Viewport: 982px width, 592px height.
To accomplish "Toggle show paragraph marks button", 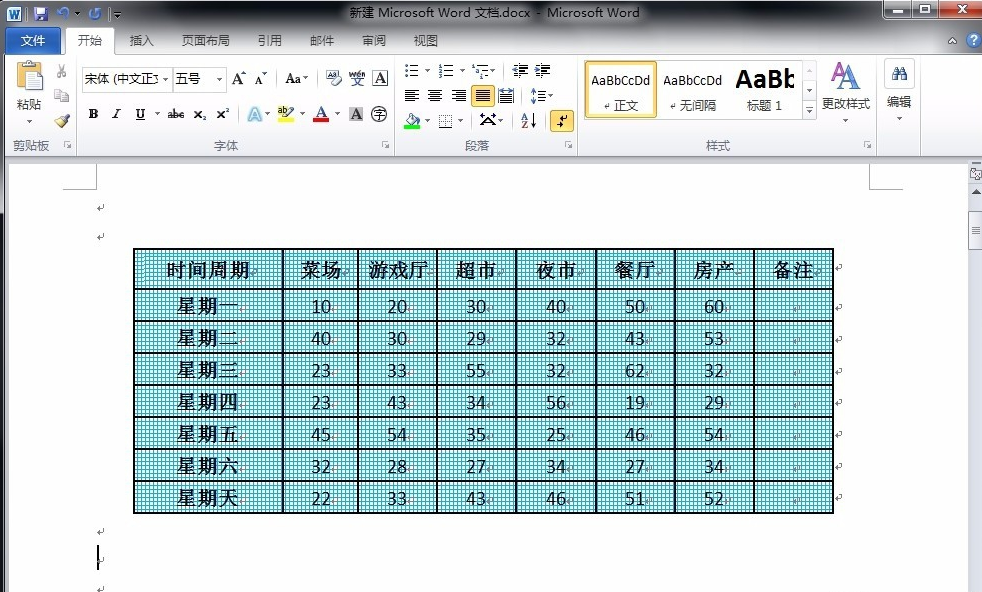I will coord(562,120).
